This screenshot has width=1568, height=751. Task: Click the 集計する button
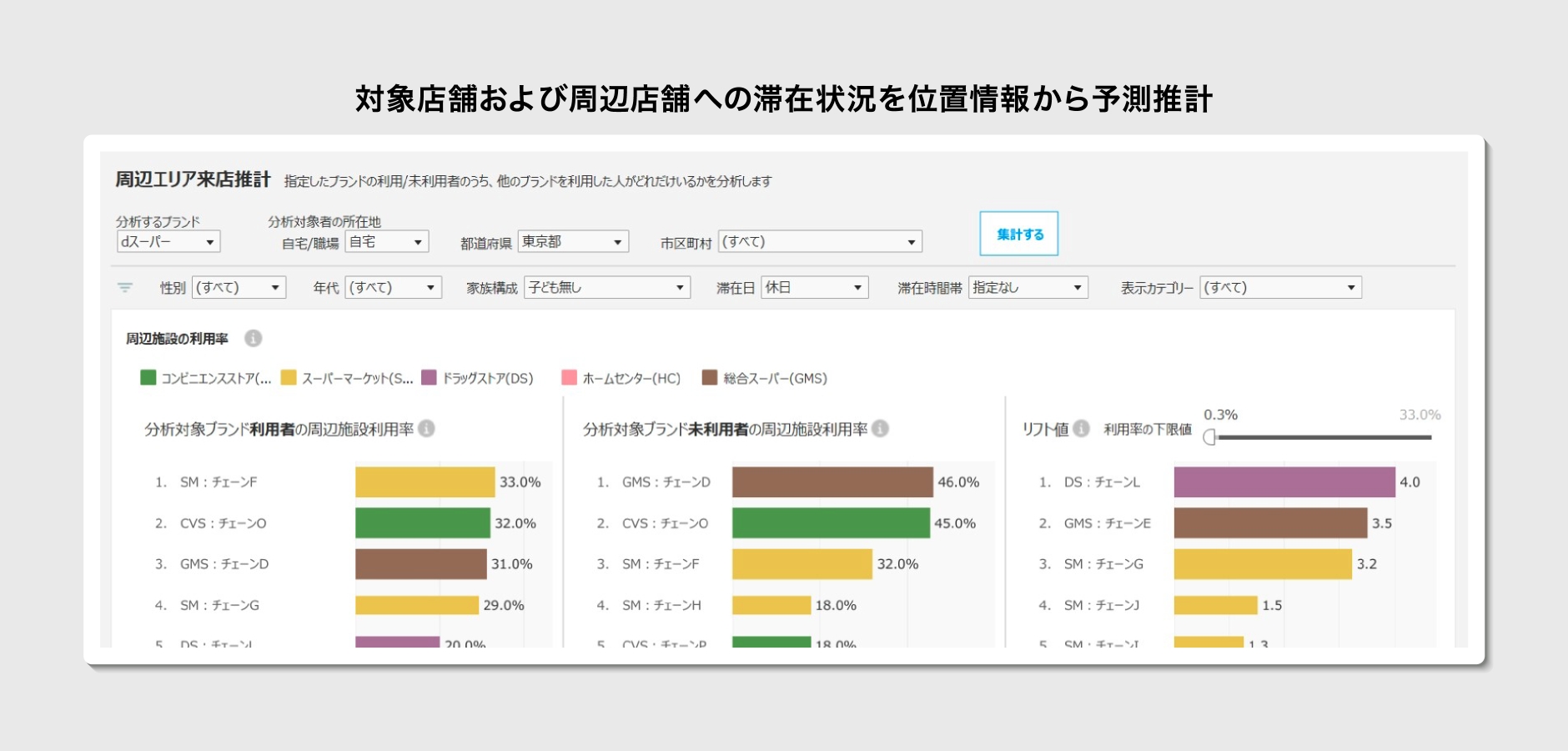click(x=1019, y=234)
